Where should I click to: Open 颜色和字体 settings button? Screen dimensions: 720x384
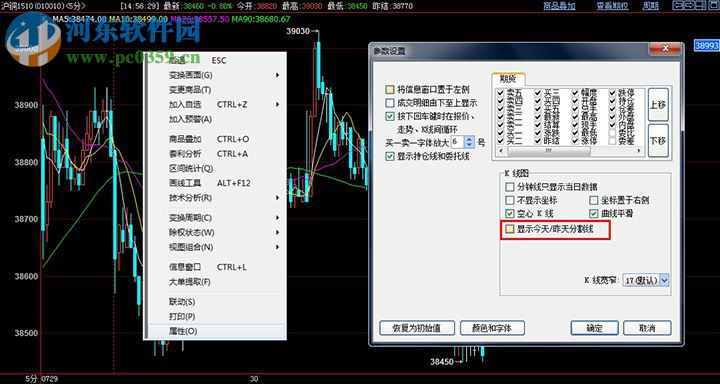point(492,328)
